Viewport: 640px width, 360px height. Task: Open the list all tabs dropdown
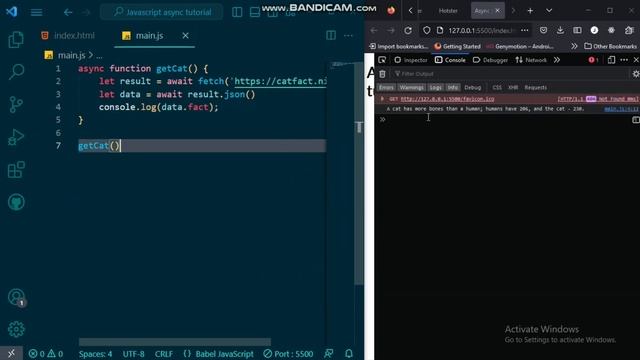click(549, 11)
